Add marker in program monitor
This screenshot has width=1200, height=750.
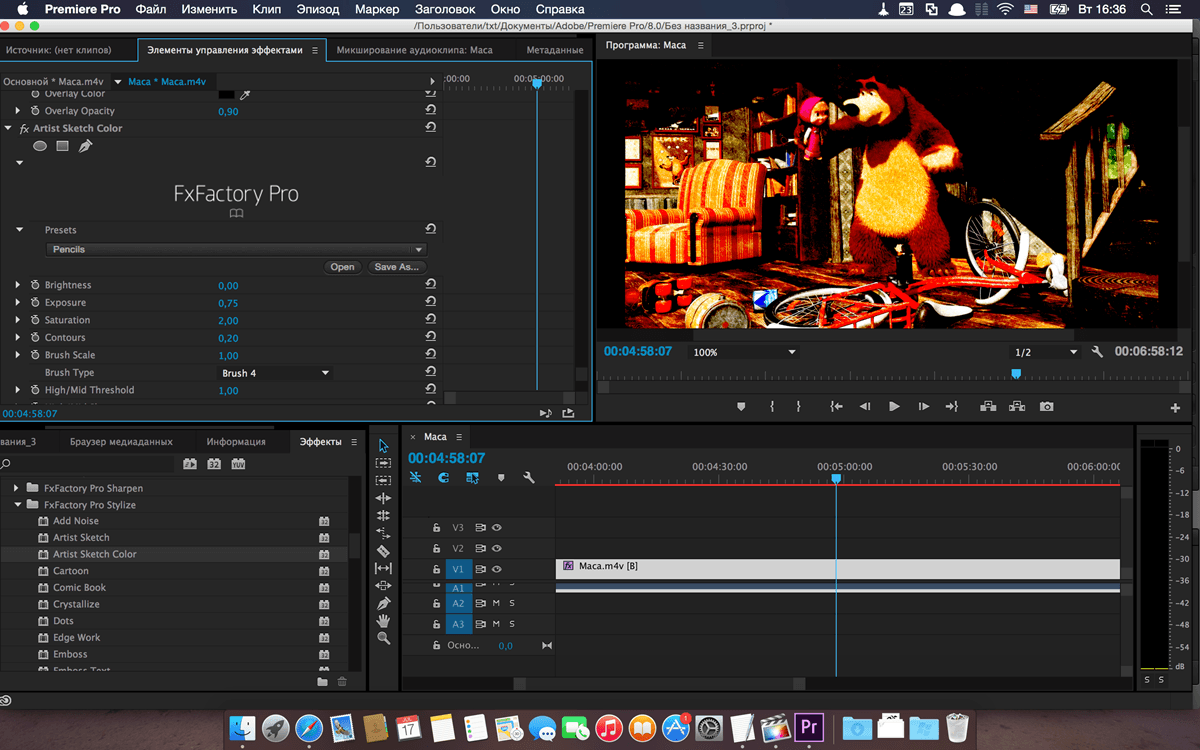[741, 407]
